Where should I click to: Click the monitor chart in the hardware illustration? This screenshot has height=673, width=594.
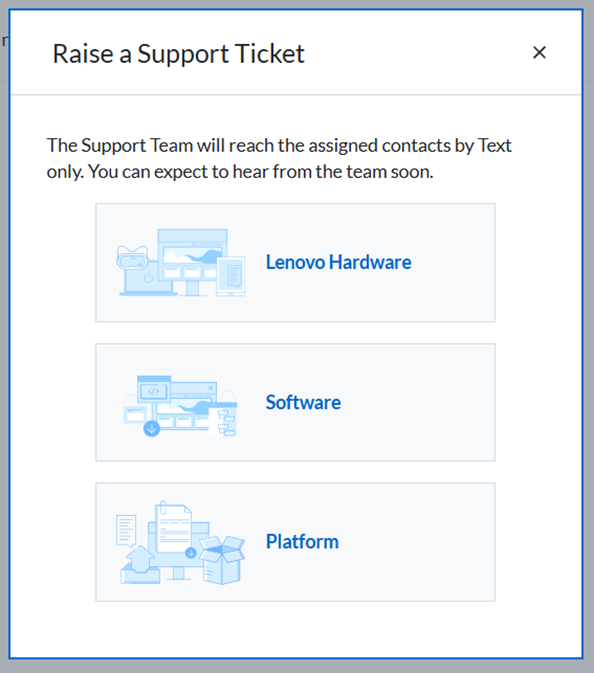coord(193,255)
